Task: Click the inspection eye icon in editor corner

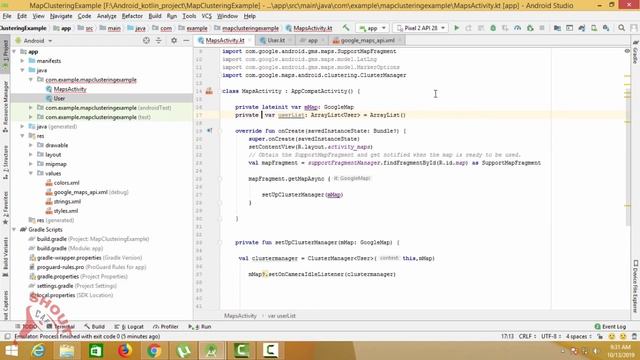Action: (627, 51)
